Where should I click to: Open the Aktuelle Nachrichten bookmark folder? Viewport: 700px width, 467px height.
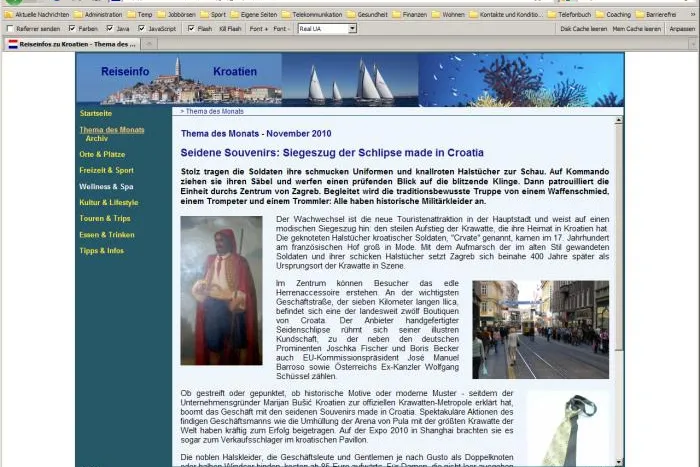pos(38,14)
